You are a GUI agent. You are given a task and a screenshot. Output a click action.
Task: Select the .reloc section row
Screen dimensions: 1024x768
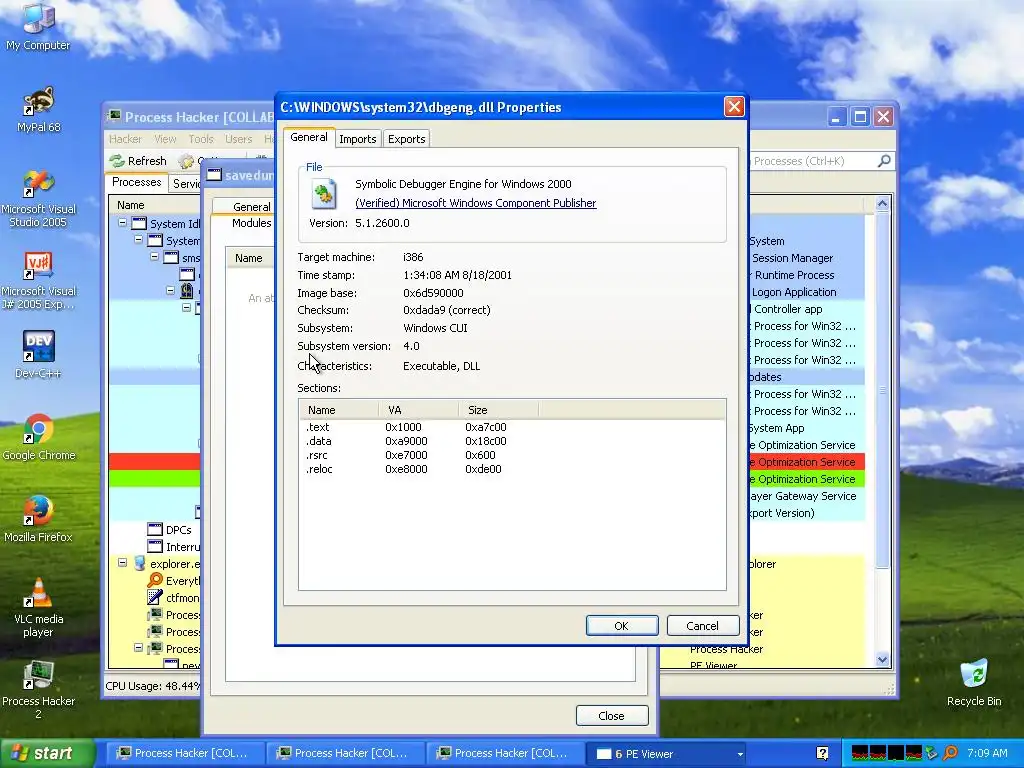(512, 469)
